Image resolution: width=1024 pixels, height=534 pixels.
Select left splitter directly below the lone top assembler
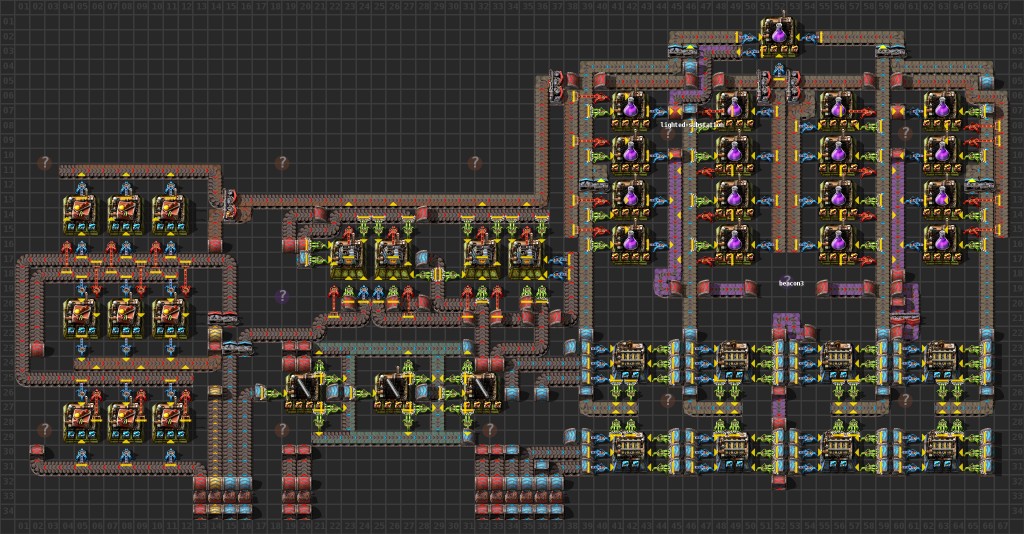764,85
